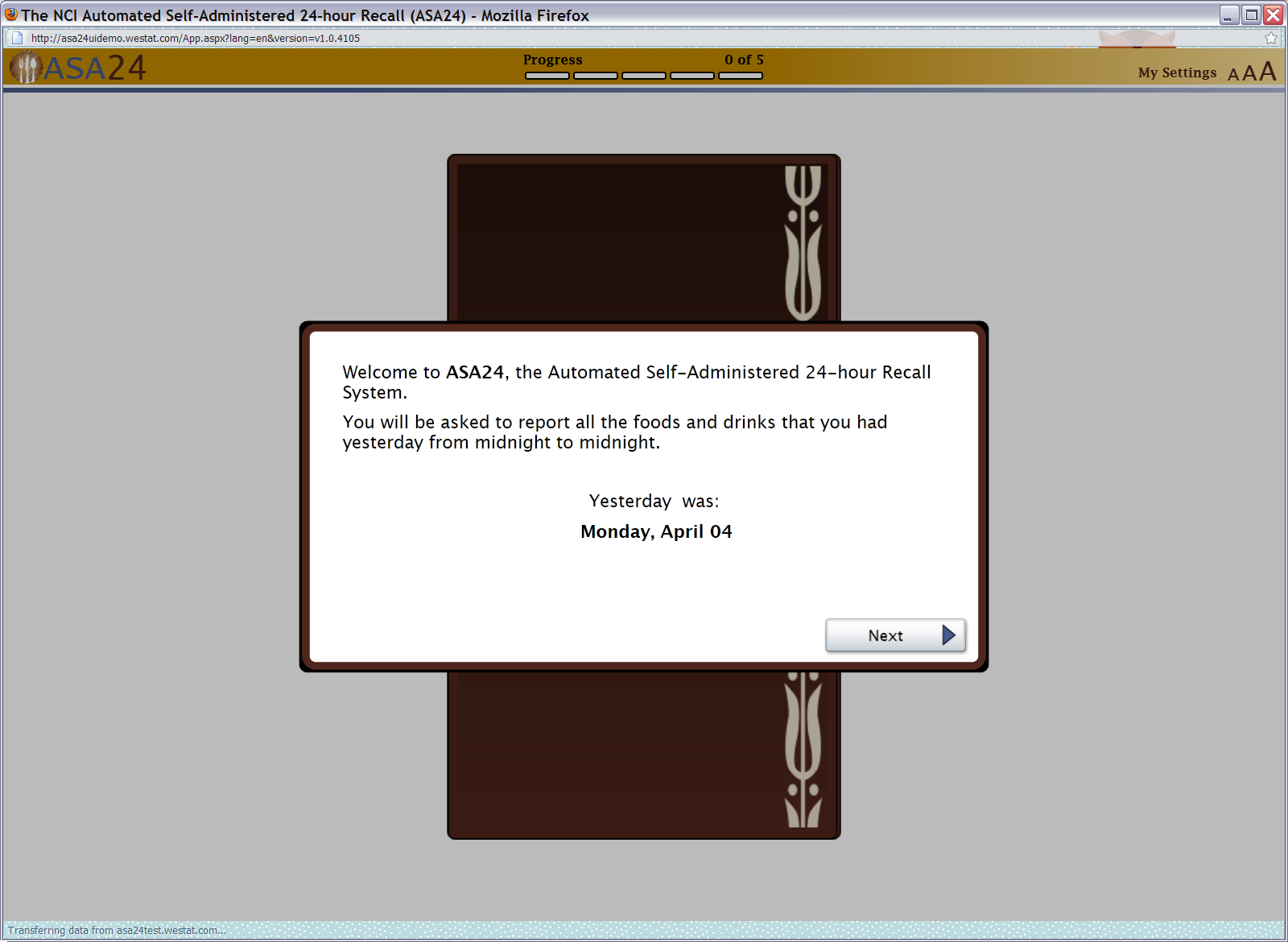This screenshot has width=1288, height=942.
Task: Click the 'You will be asked to report' paragraph
Action: pyautogui.click(x=615, y=432)
